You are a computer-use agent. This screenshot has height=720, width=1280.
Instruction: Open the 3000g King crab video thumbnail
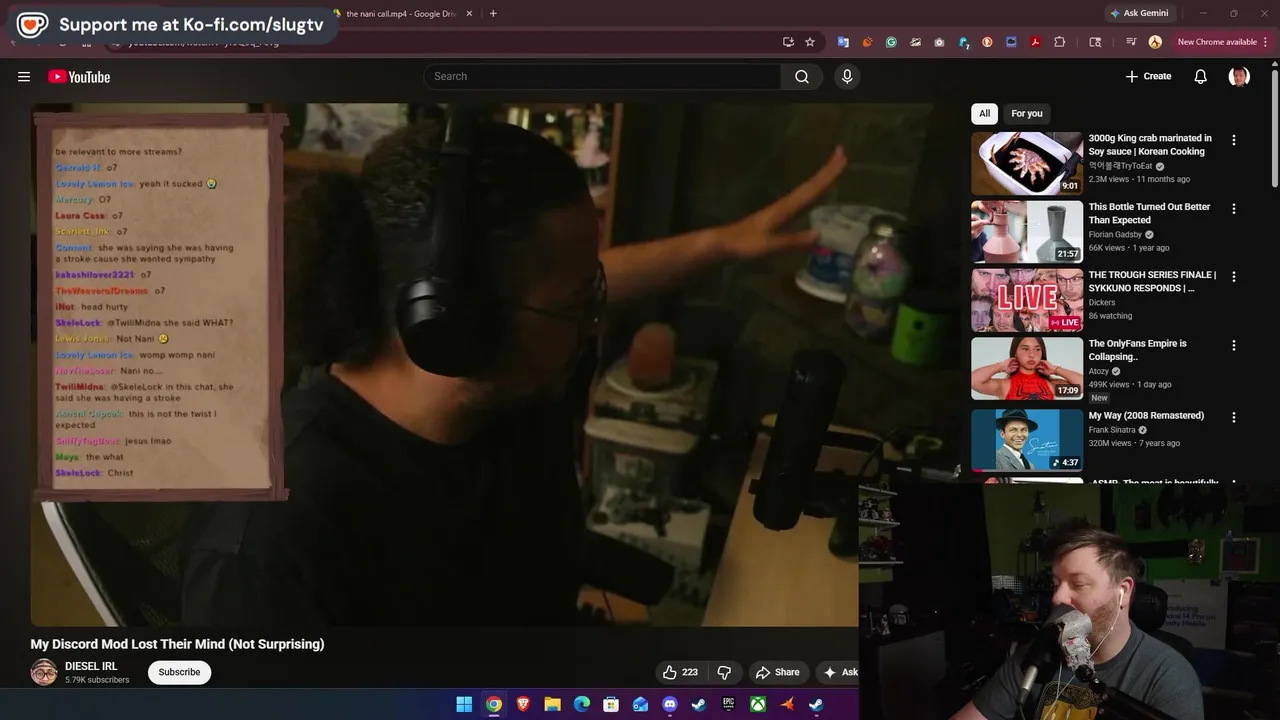tap(1027, 163)
